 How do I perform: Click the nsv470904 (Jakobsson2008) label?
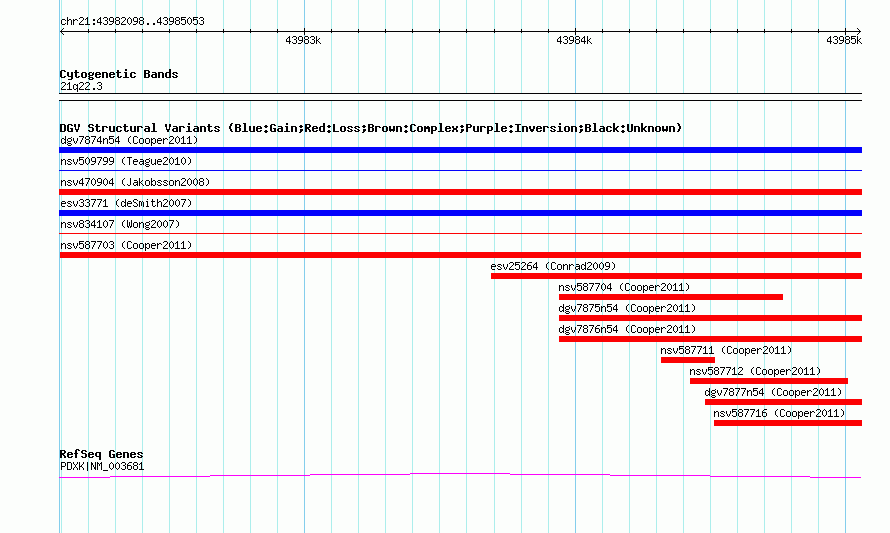tap(135, 182)
